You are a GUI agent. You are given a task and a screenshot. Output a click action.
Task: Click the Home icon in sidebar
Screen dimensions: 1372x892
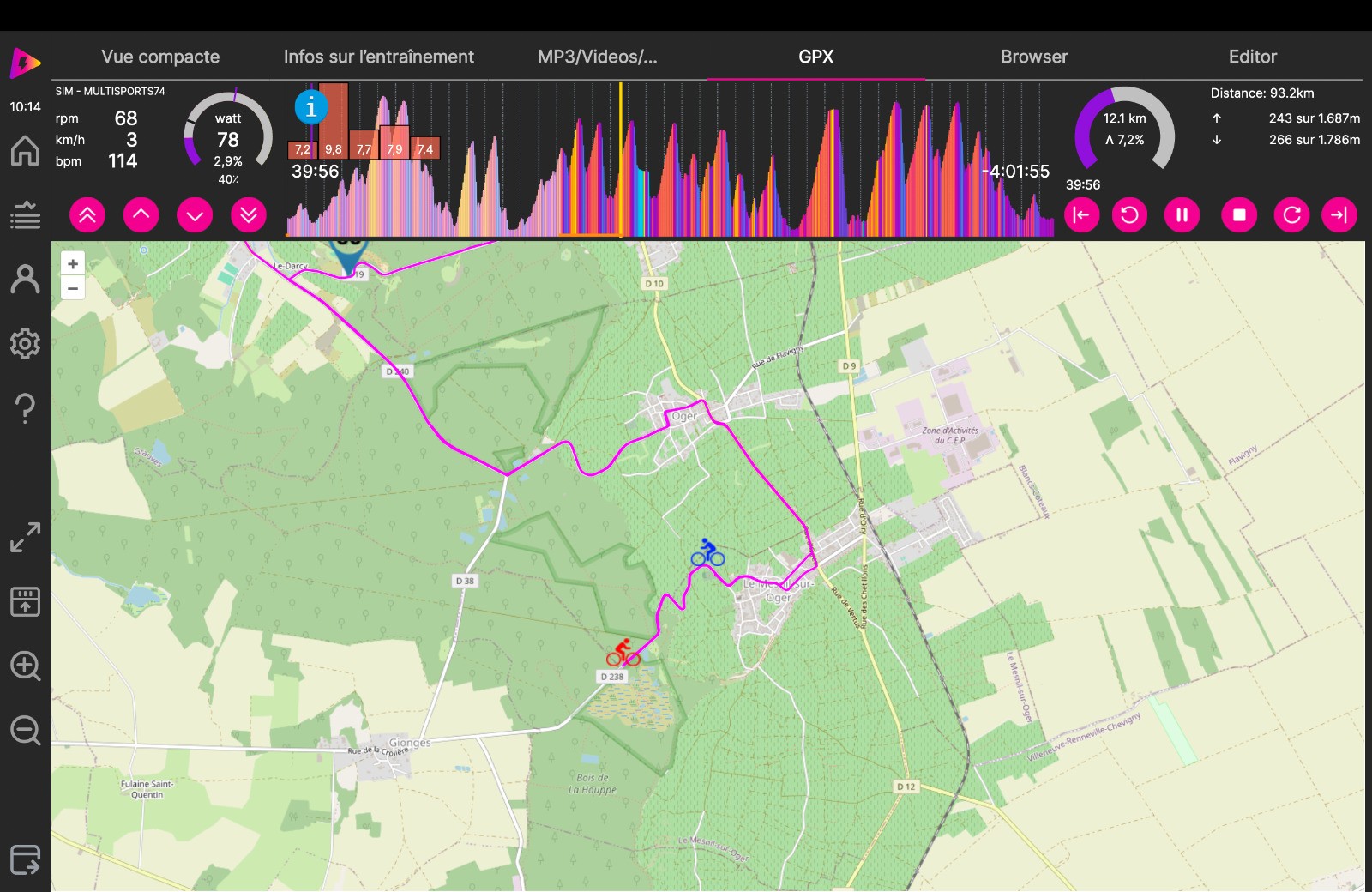[25, 151]
